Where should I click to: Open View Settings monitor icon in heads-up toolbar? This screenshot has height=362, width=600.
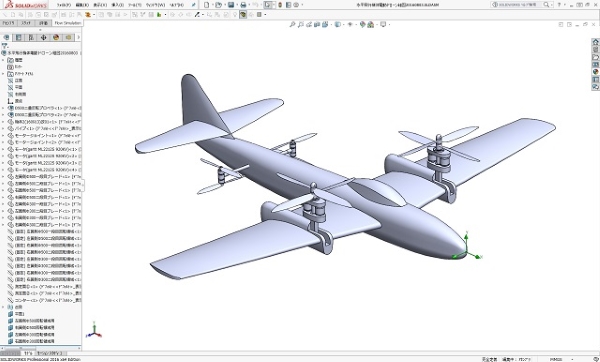(x=383, y=24)
